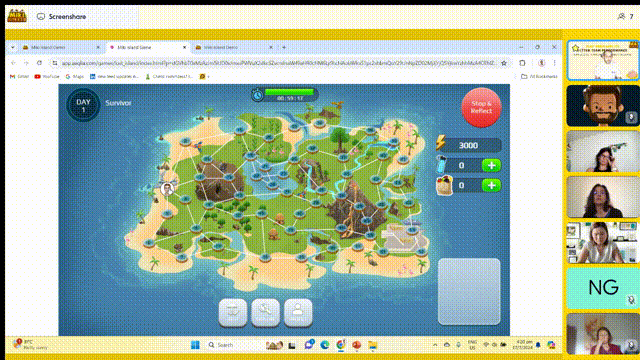
Task: Add food with the green plus button
Action: tap(491, 185)
